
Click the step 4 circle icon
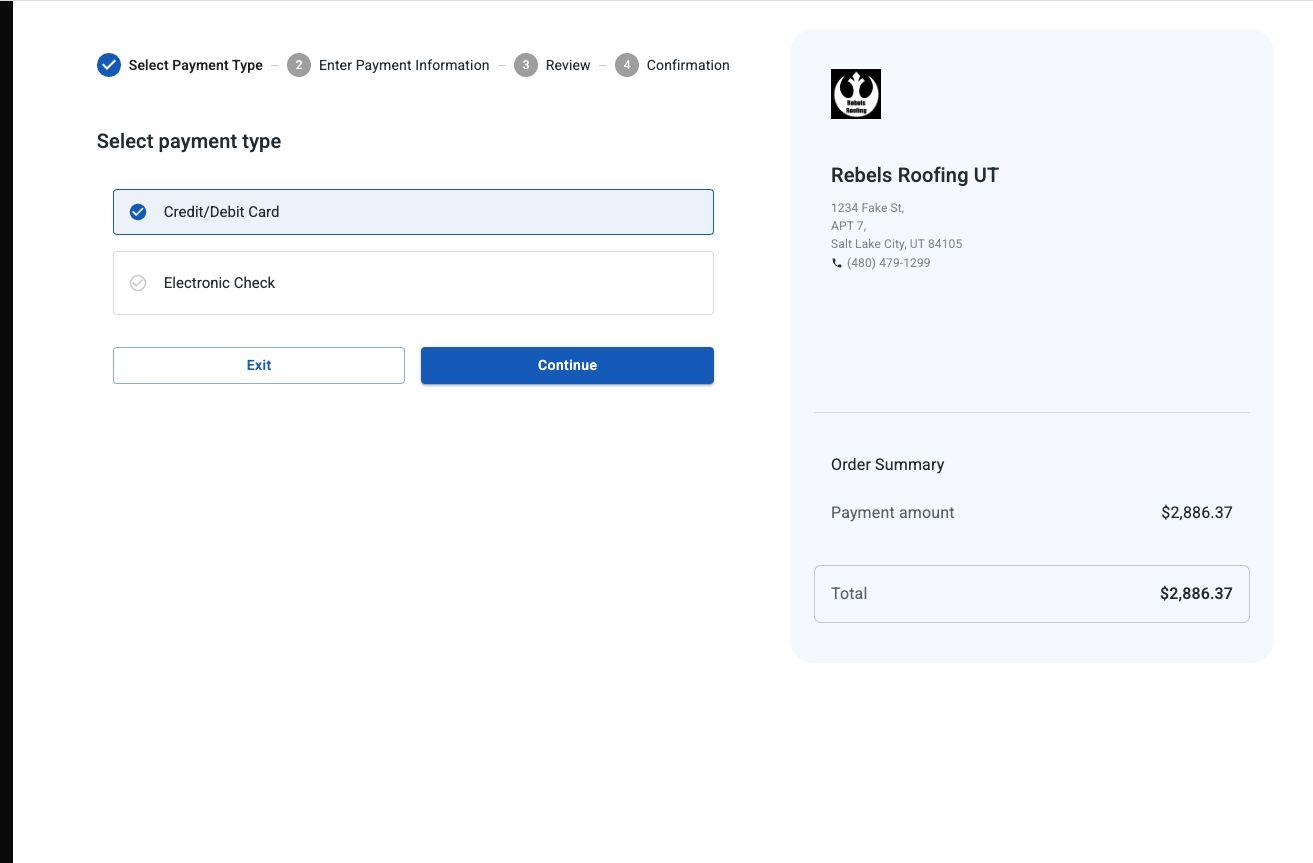627,65
